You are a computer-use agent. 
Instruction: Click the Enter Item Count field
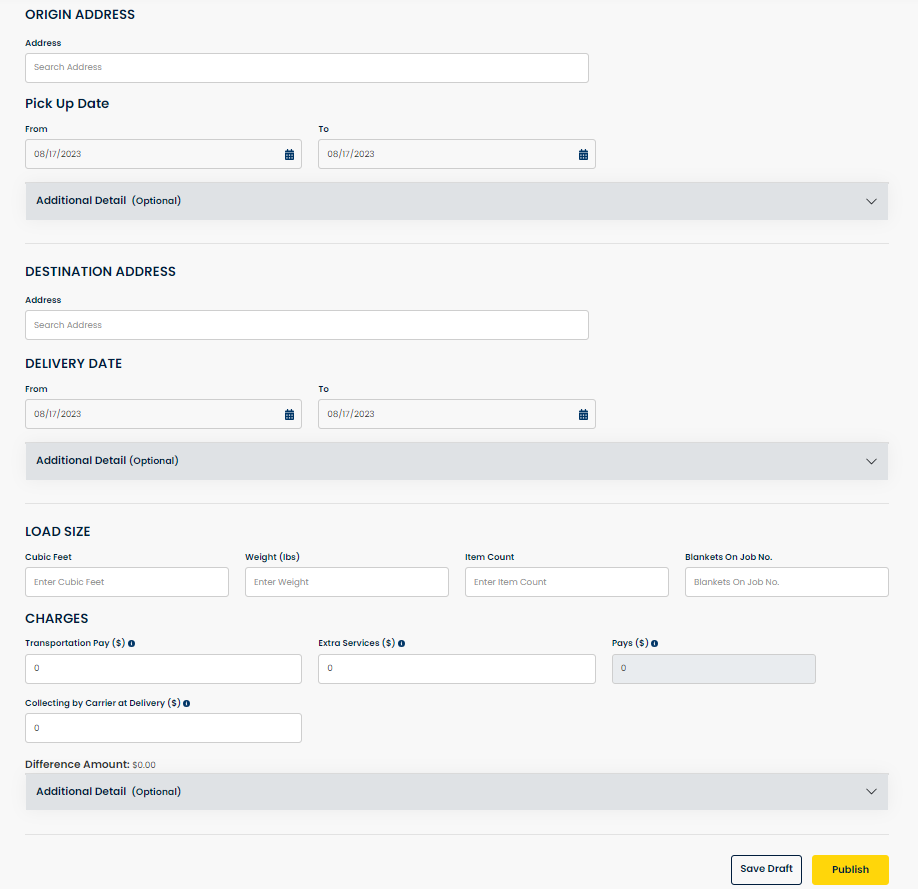pos(566,581)
